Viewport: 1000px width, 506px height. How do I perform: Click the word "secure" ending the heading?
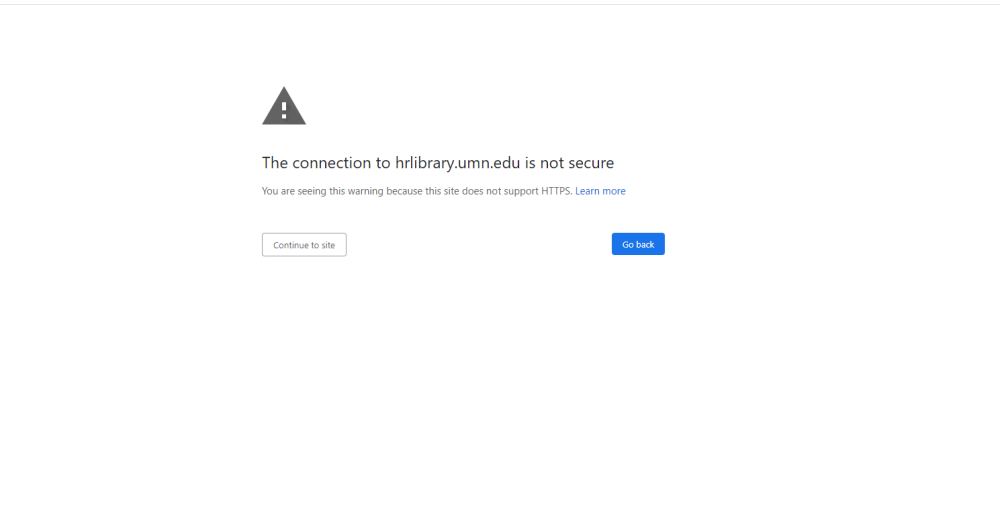[x=591, y=163]
